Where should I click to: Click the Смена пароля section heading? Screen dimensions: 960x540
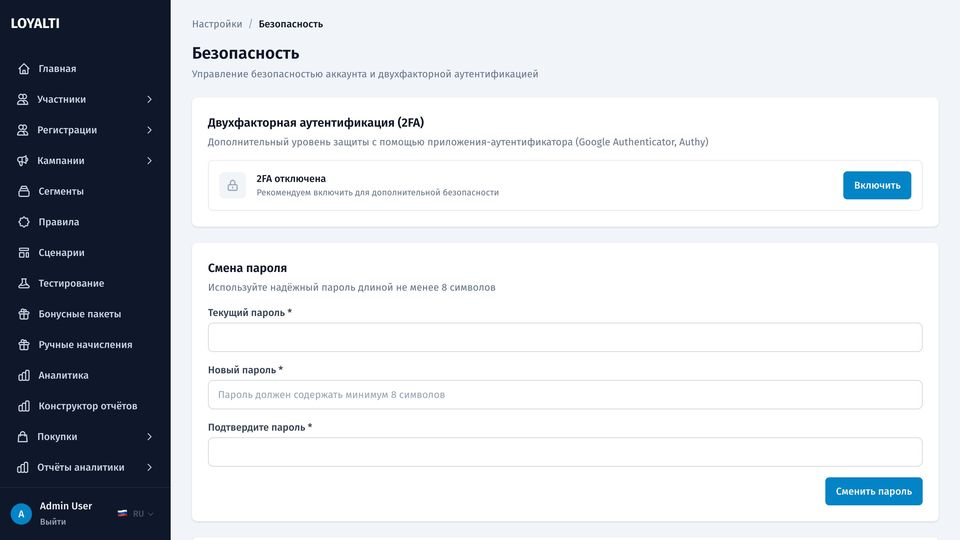(247, 268)
